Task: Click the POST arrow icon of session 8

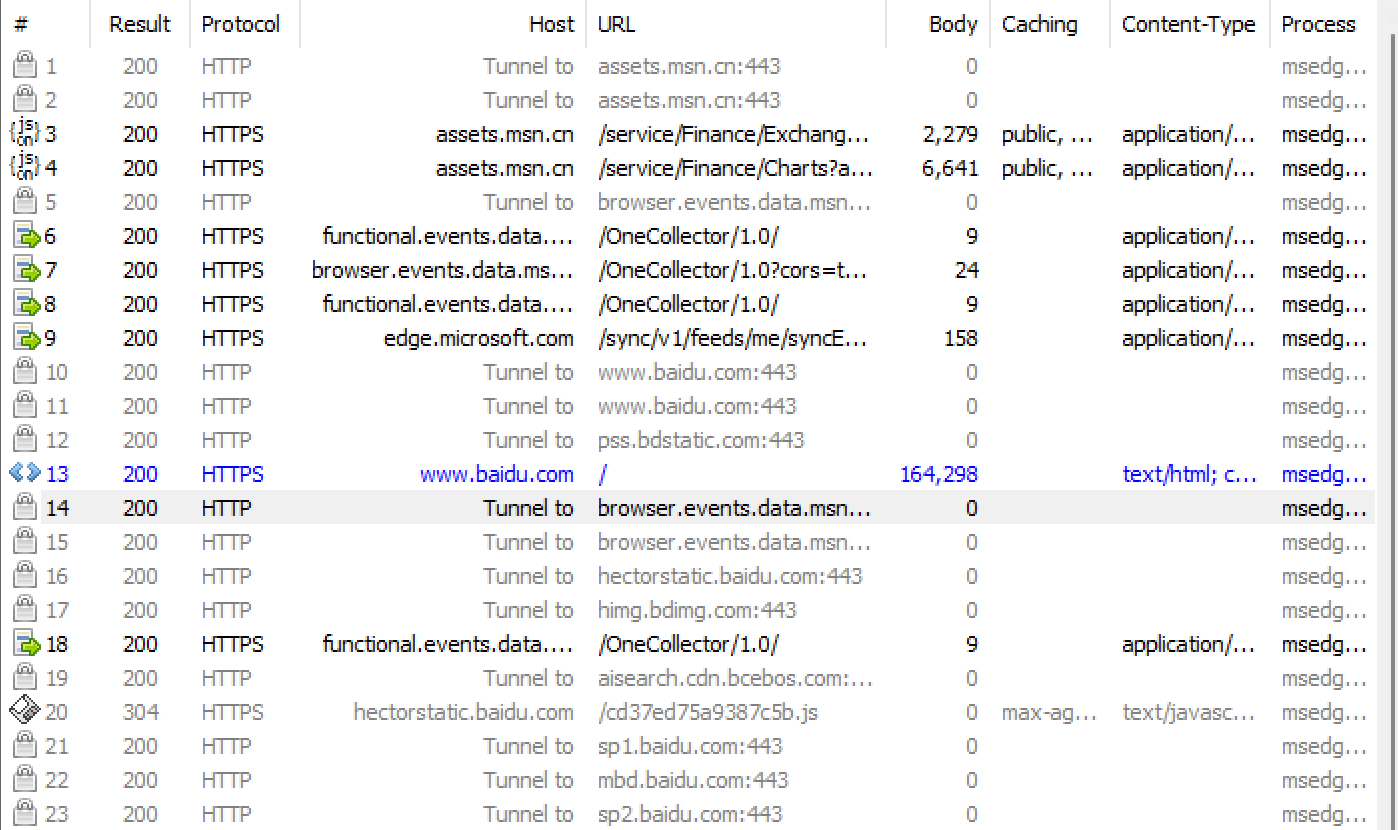Action: coord(25,305)
